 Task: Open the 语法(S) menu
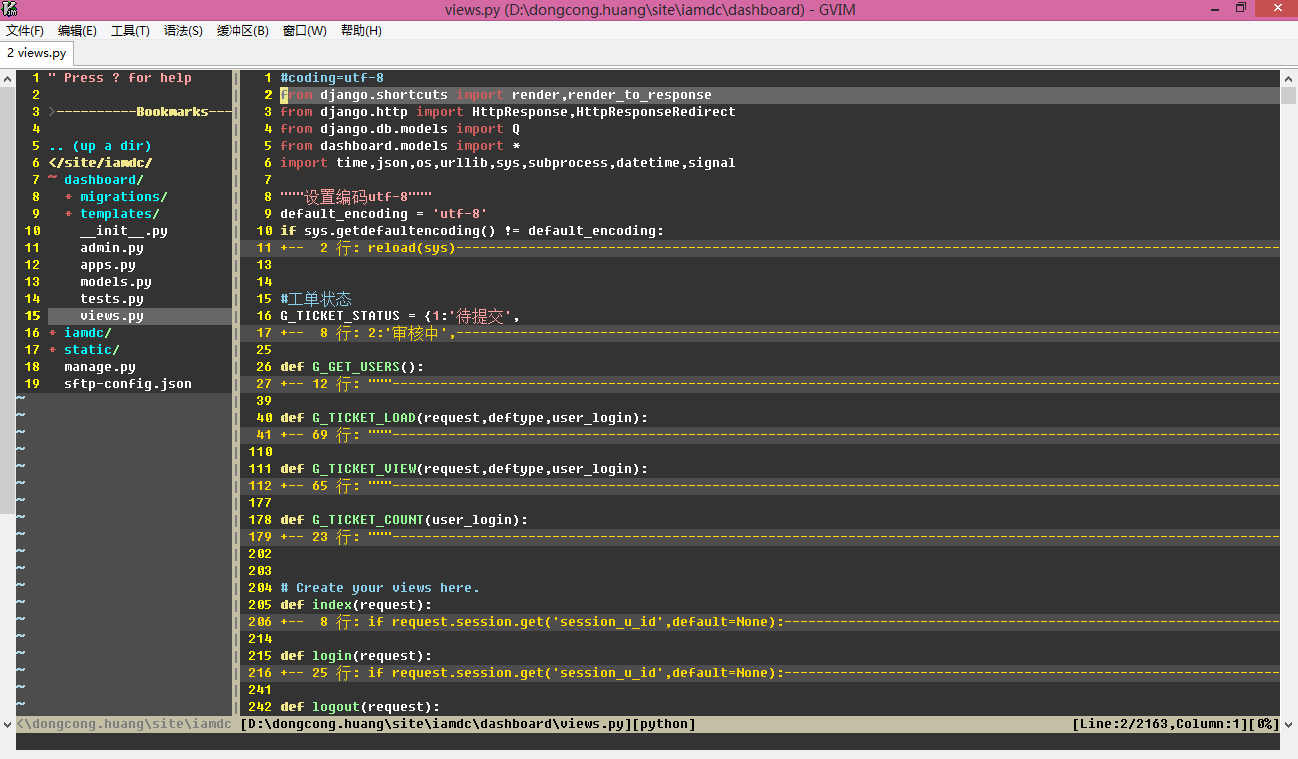click(x=182, y=31)
